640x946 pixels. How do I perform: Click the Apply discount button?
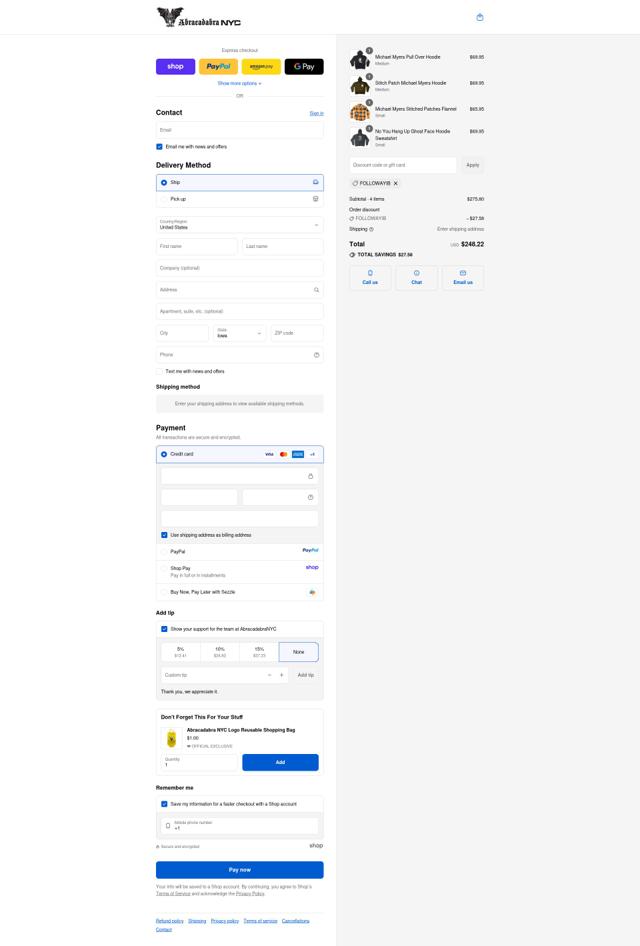(x=473, y=165)
